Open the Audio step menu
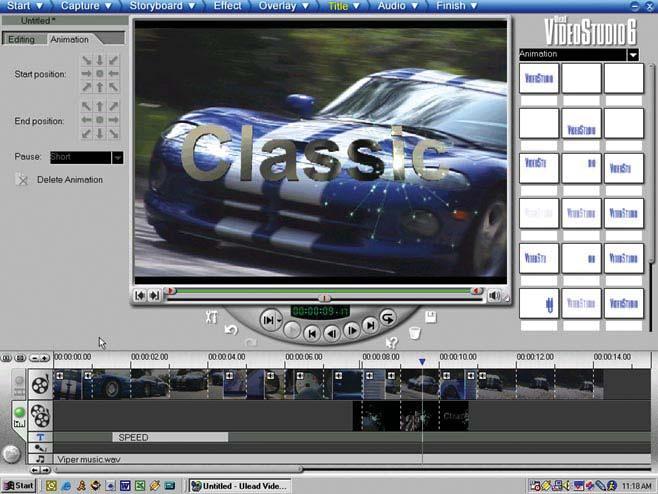Image resolution: width=658 pixels, height=494 pixels. (397, 6)
